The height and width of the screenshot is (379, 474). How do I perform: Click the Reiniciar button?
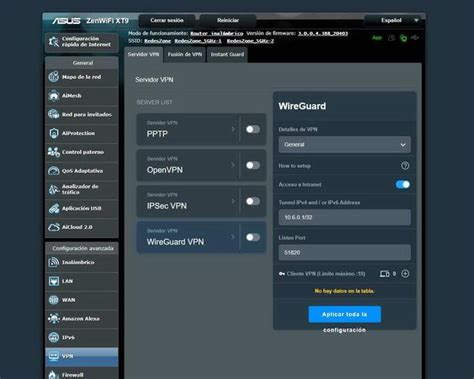coord(228,20)
